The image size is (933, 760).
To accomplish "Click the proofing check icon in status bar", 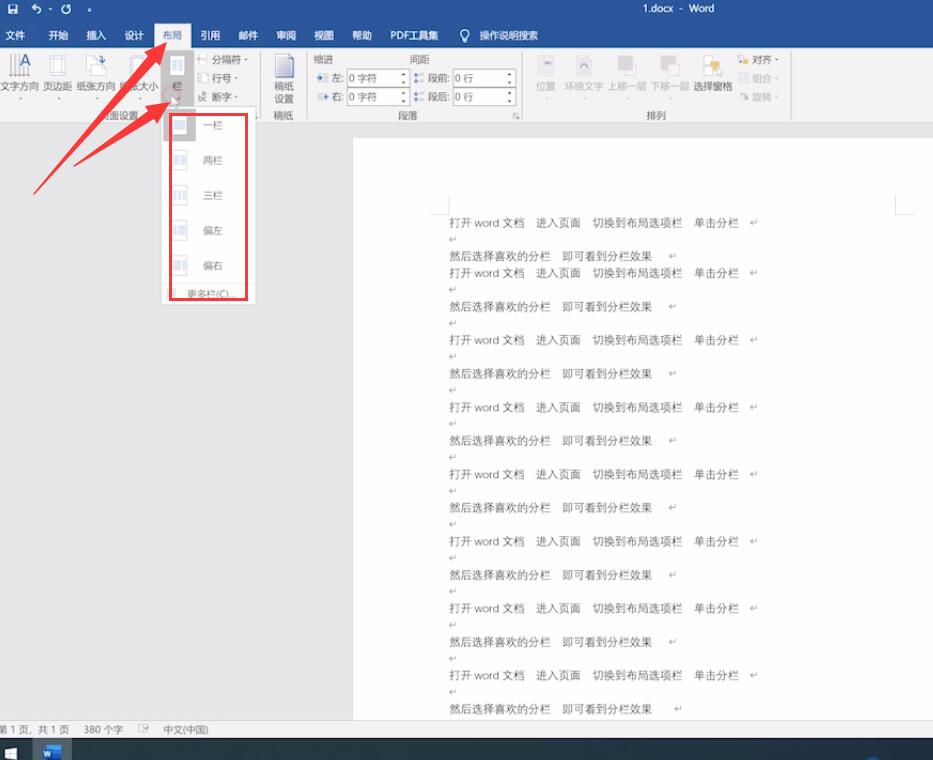I will tap(143, 729).
